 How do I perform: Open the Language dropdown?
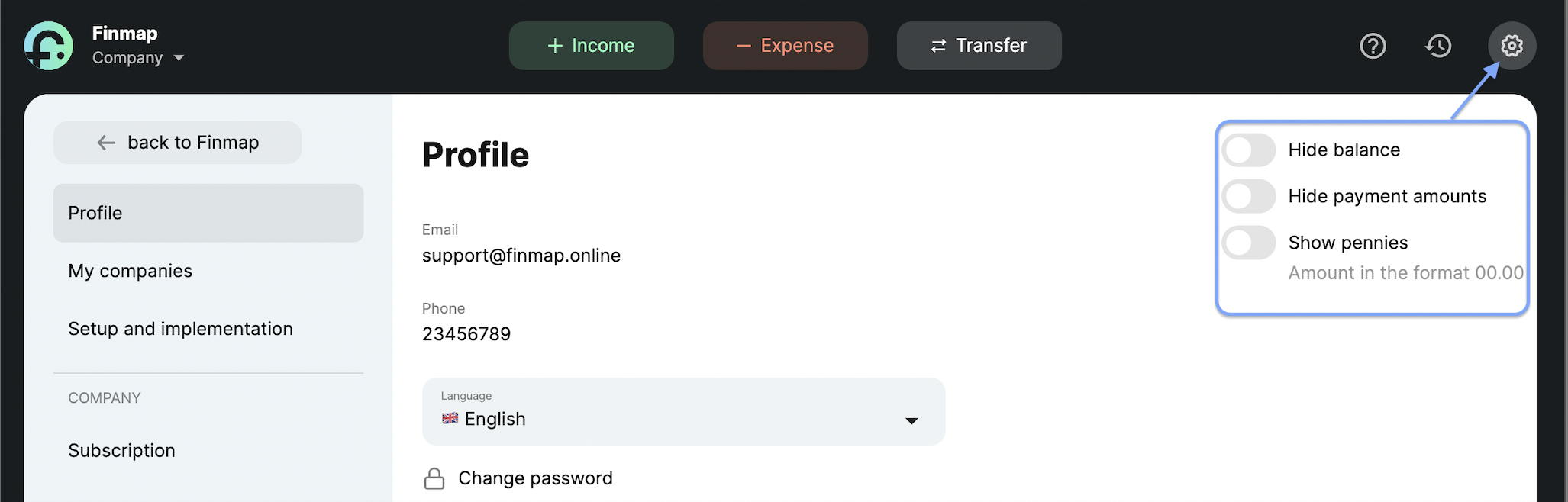click(x=683, y=411)
